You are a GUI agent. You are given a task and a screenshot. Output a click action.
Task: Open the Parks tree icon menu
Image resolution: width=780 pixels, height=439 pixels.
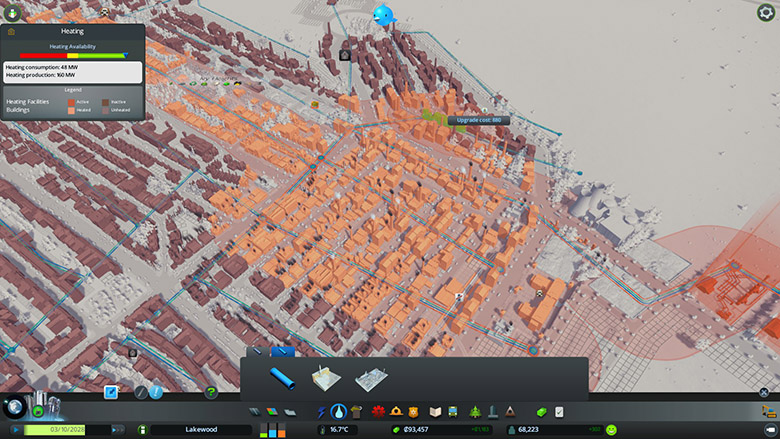point(475,412)
